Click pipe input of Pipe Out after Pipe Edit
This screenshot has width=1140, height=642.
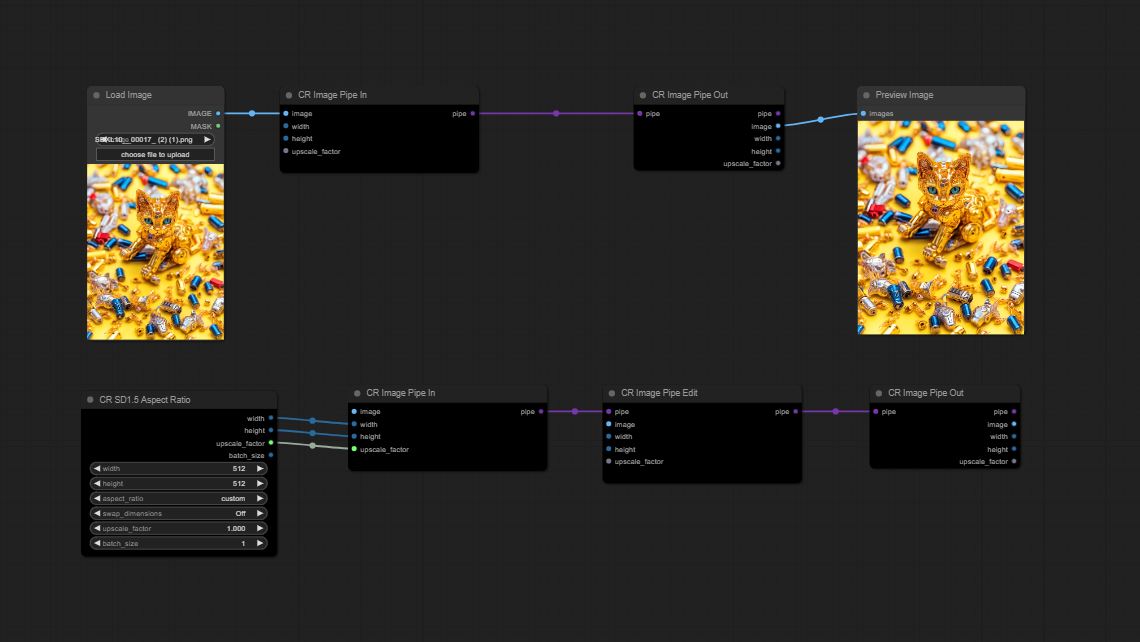click(x=876, y=412)
